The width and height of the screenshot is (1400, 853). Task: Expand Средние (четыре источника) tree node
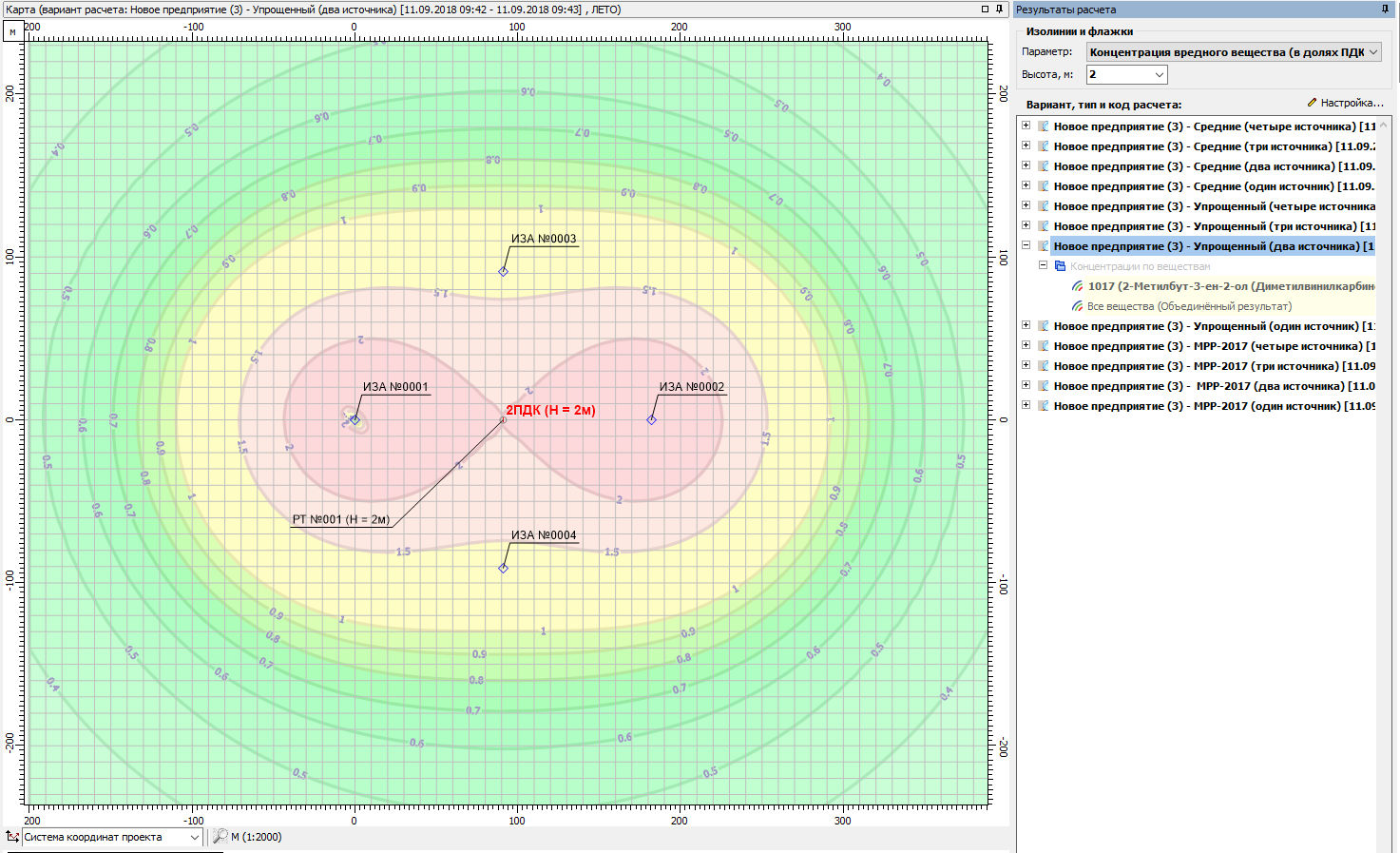pyautogui.click(x=1026, y=126)
